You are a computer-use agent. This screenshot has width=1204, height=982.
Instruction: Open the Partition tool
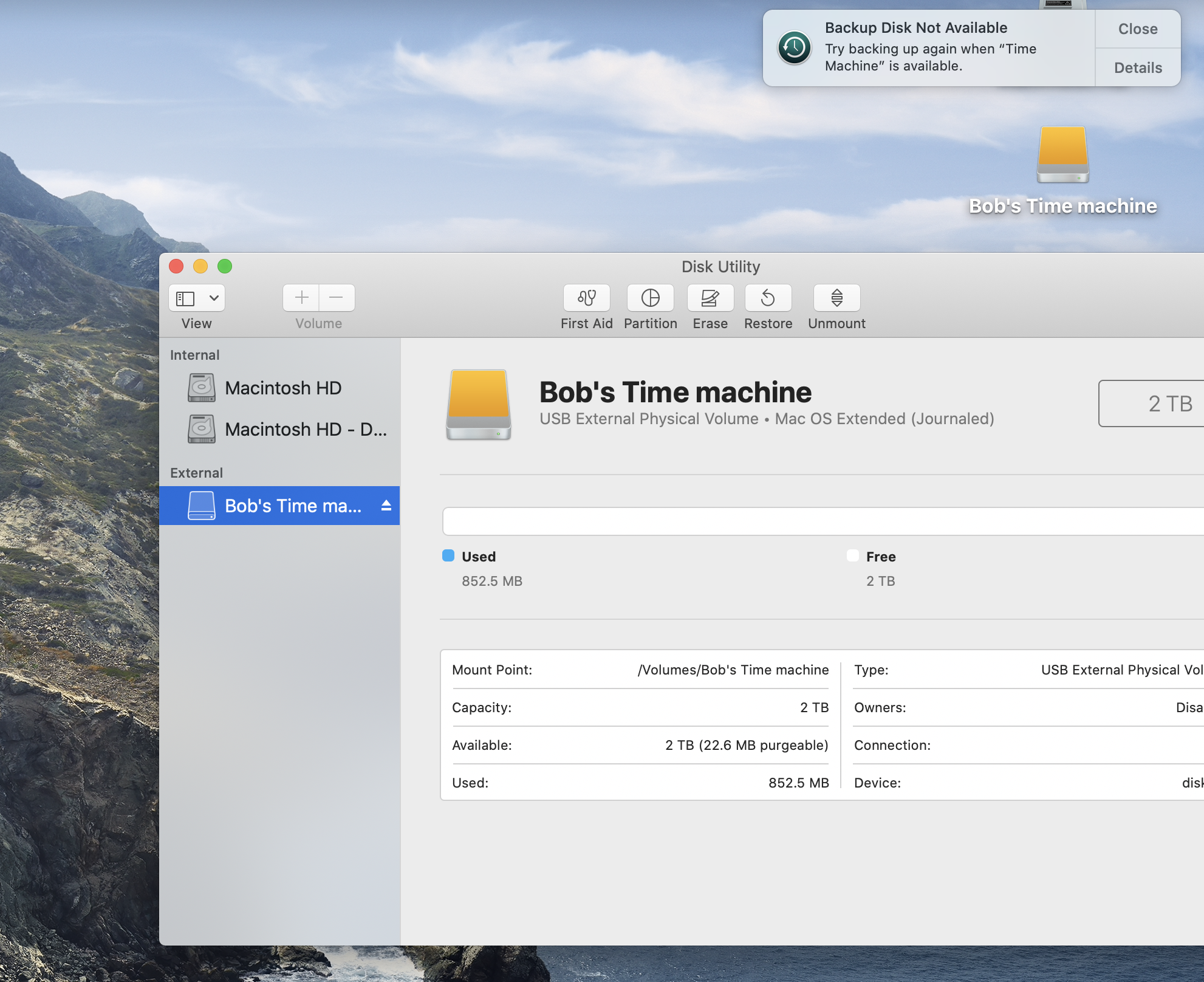point(650,298)
